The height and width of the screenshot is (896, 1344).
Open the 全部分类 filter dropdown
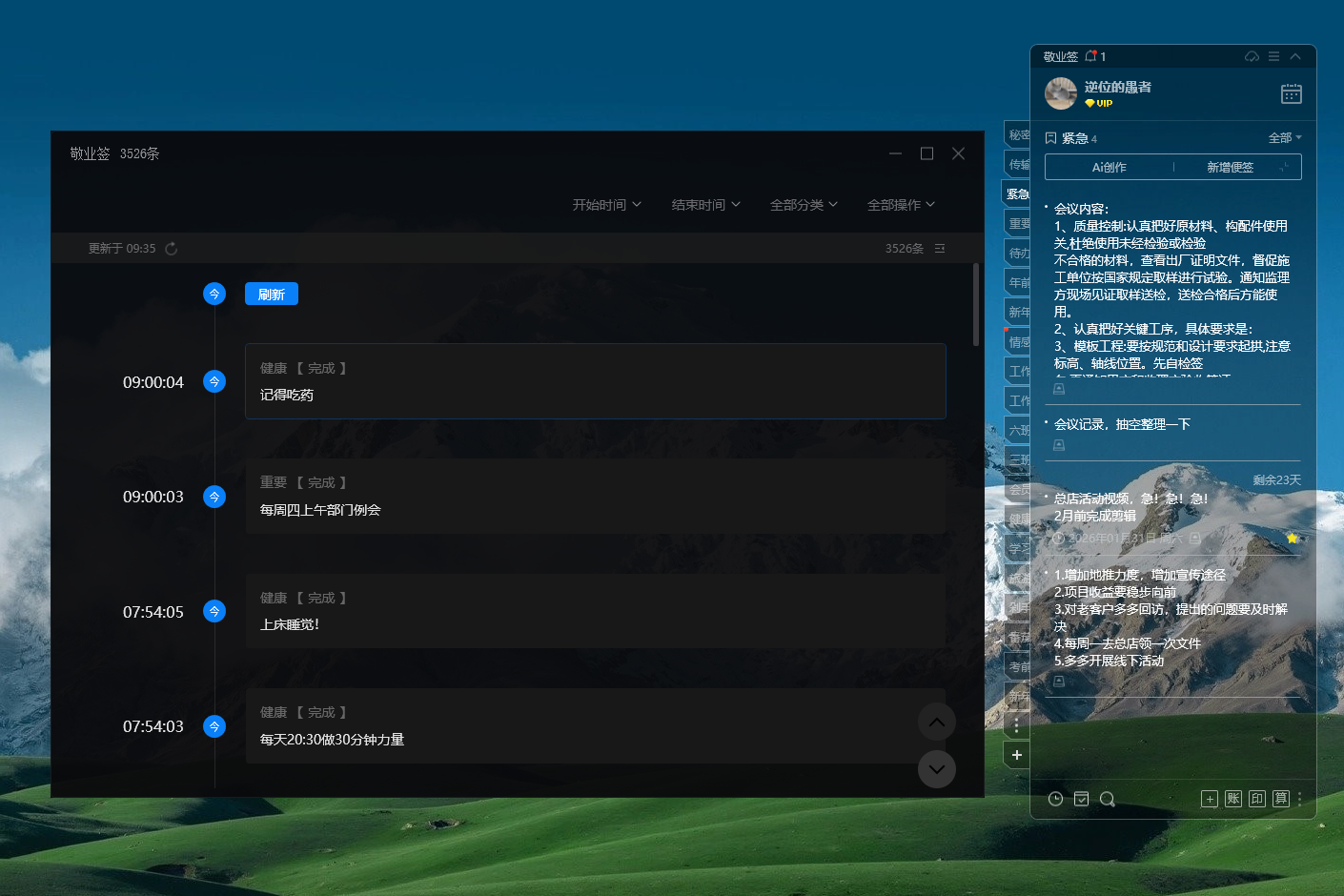tap(804, 205)
